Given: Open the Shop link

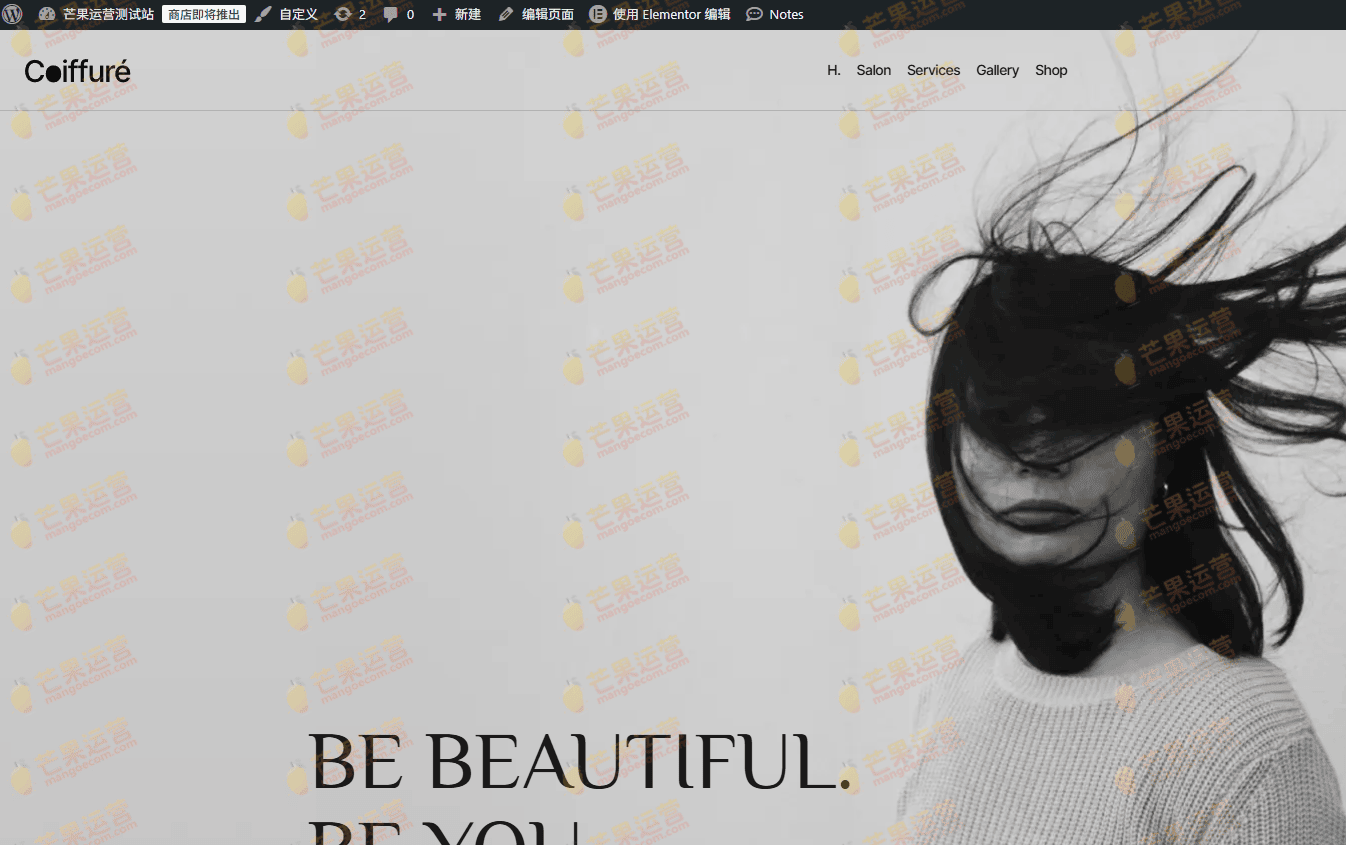Looking at the screenshot, I should [x=1051, y=70].
